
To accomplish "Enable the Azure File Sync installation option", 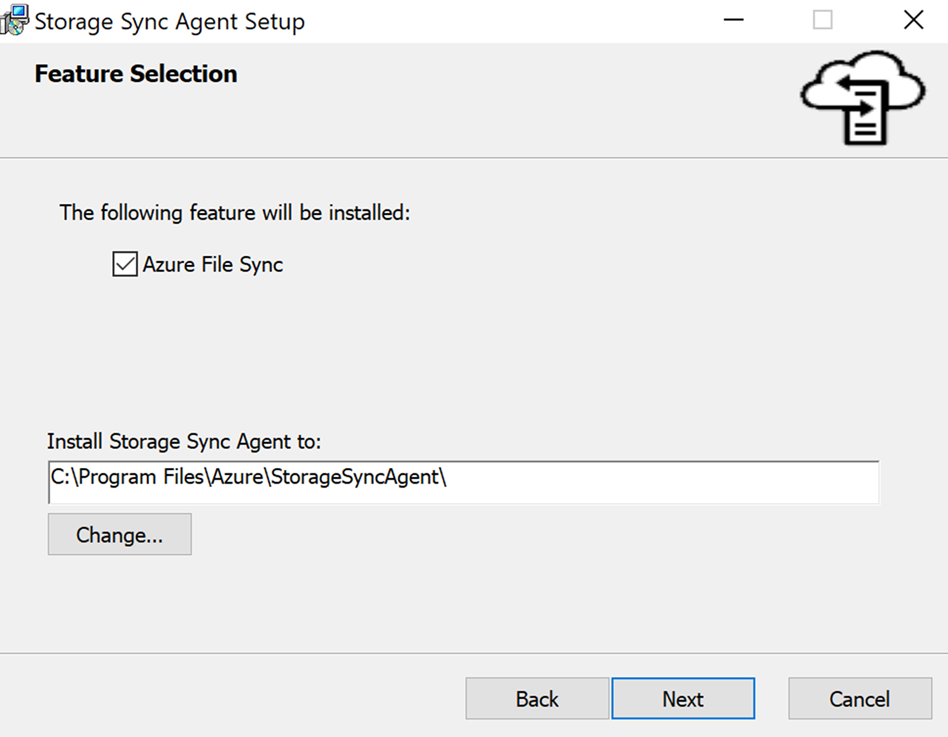I will (x=124, y=263).
